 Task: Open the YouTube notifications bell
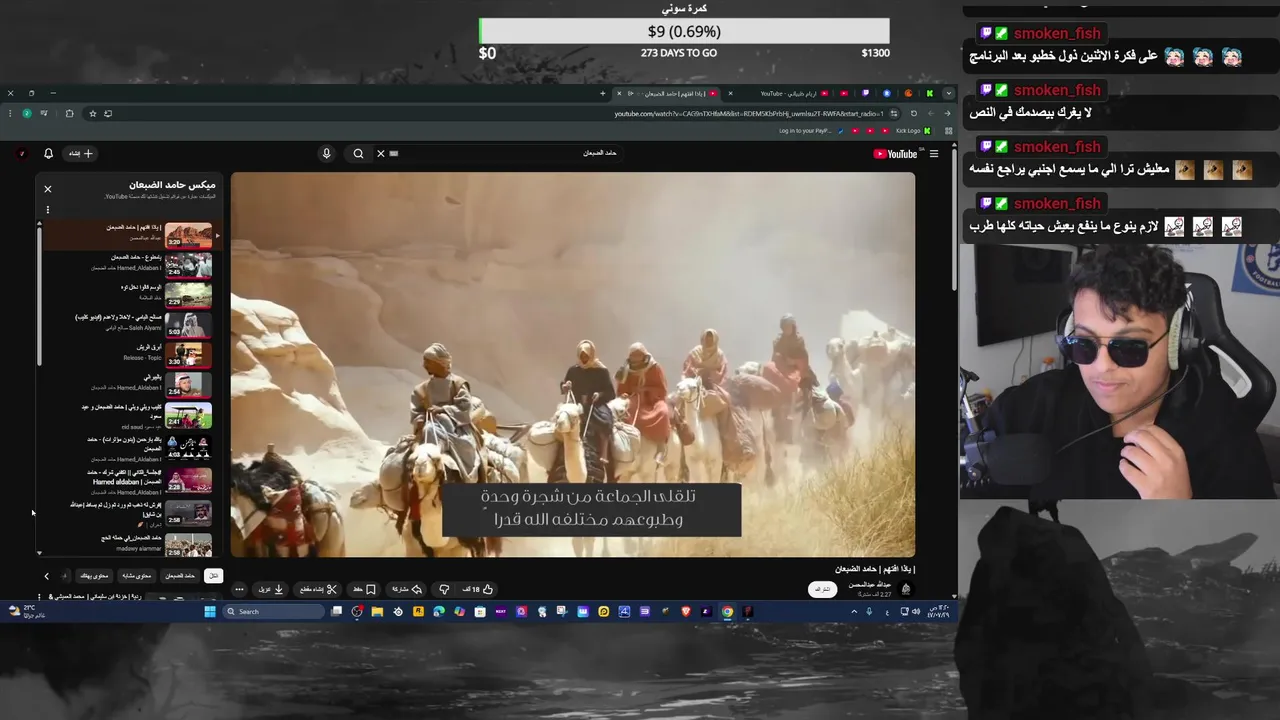point(48,153)
